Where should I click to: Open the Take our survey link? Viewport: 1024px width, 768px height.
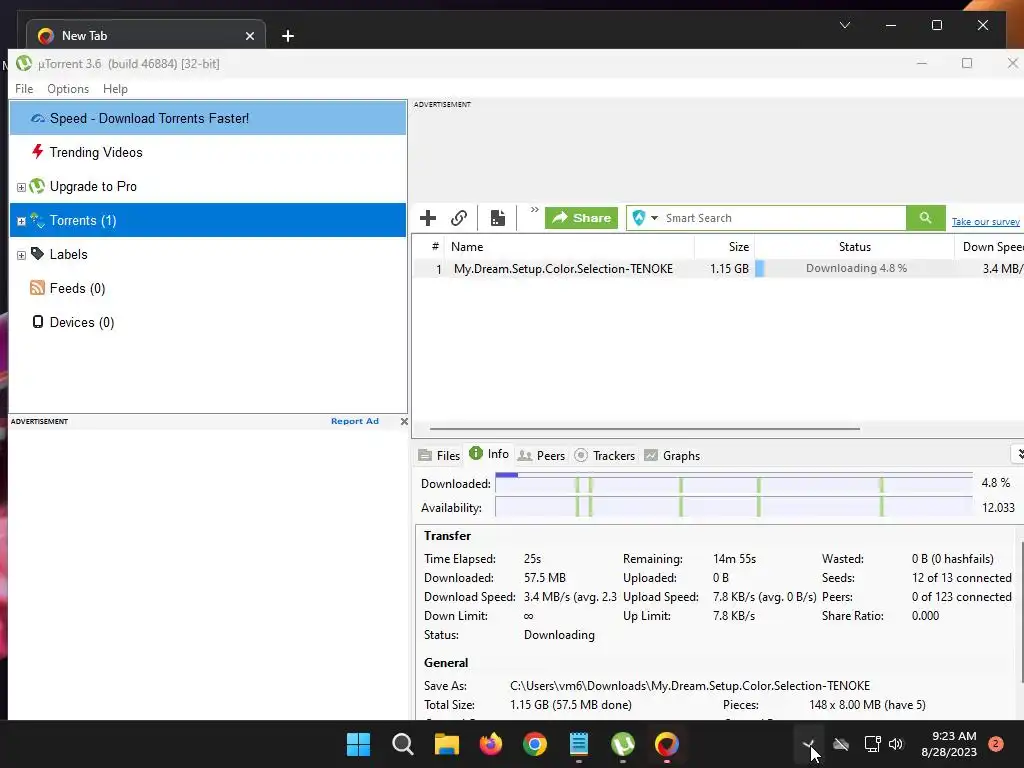tap(985, 222)
